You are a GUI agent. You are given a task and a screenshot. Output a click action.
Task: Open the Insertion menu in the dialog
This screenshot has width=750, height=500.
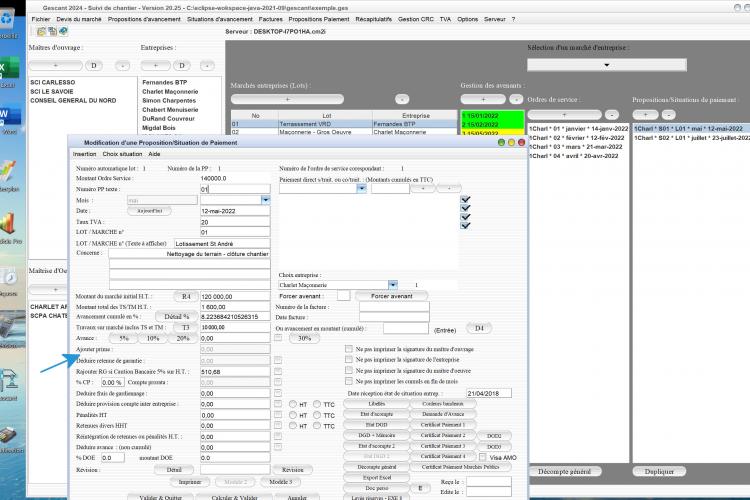tap(85, 154)
